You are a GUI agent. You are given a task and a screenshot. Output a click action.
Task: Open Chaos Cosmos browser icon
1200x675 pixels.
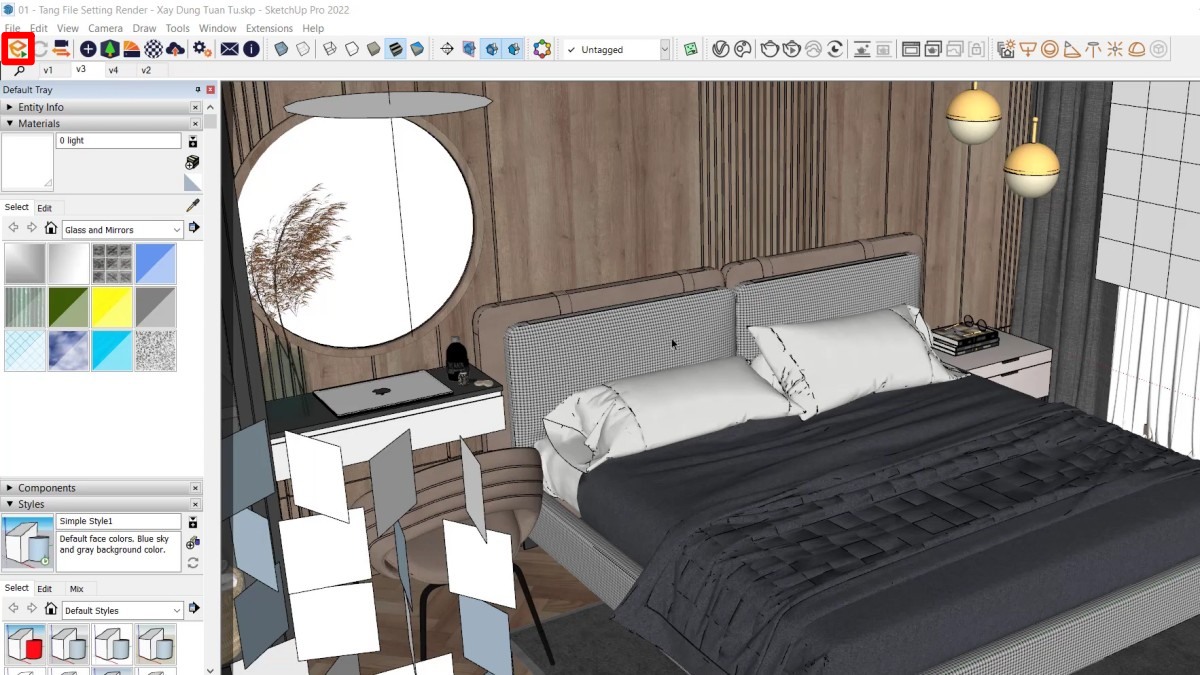pos(743,49)
